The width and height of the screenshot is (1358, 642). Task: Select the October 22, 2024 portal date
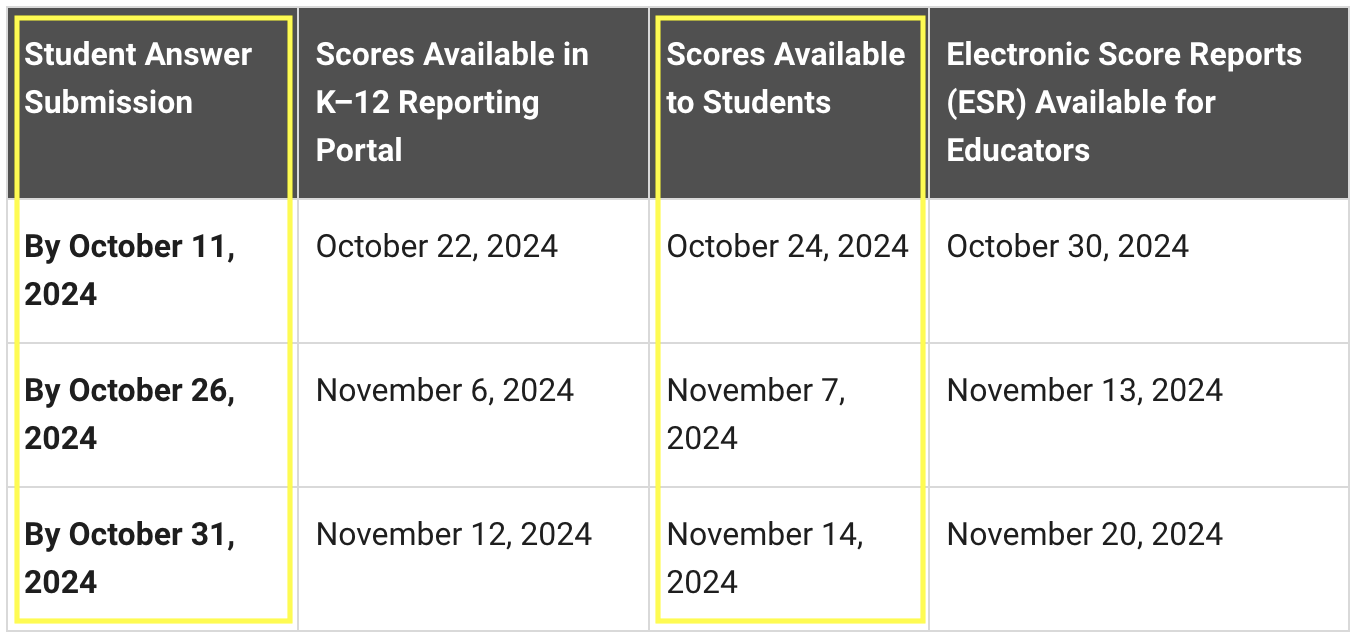[x=437, y=246]
